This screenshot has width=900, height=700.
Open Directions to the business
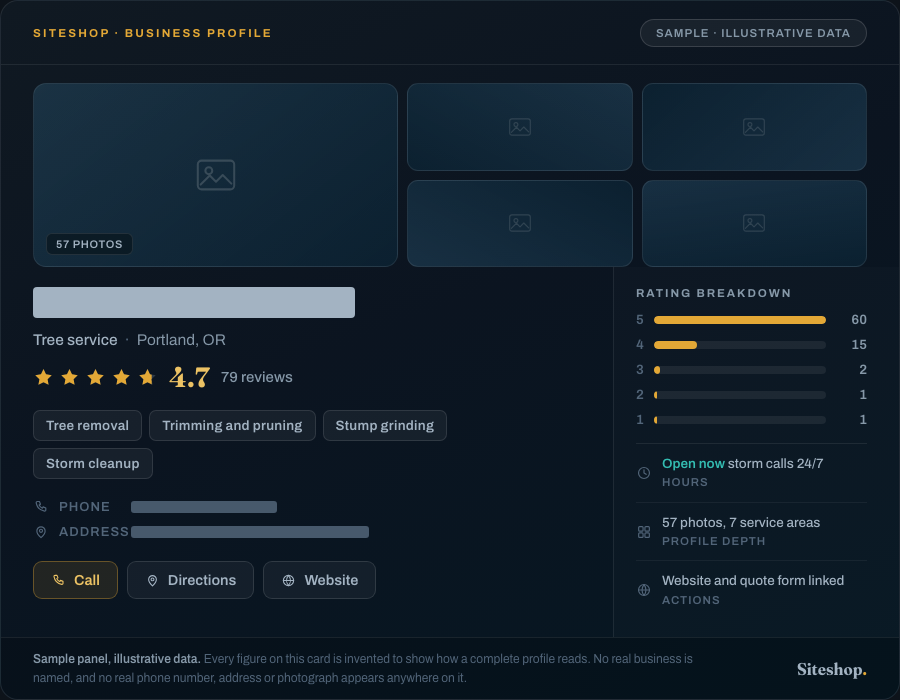(190, 580)
